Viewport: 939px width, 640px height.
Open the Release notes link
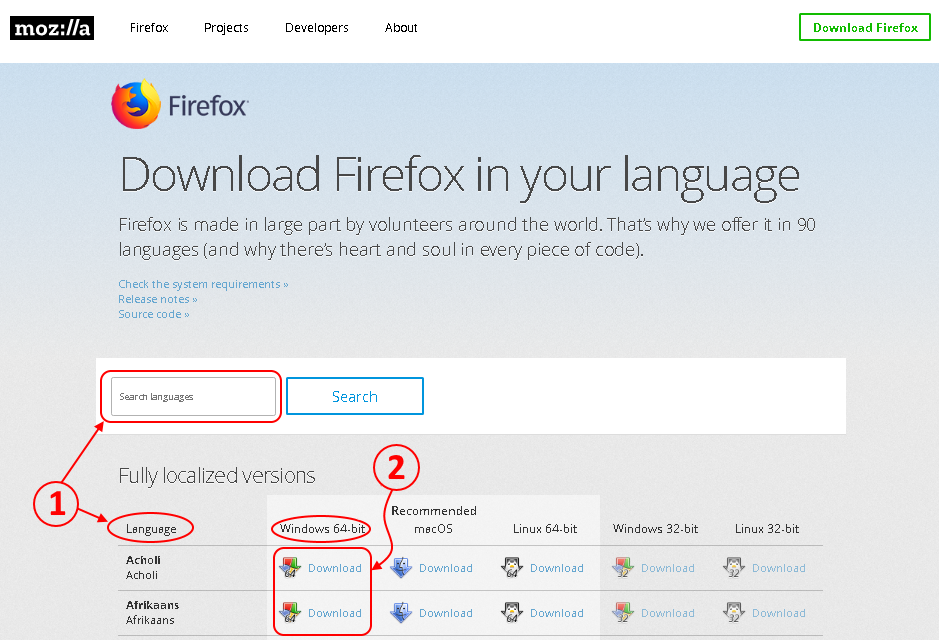(x=157, y=299)
